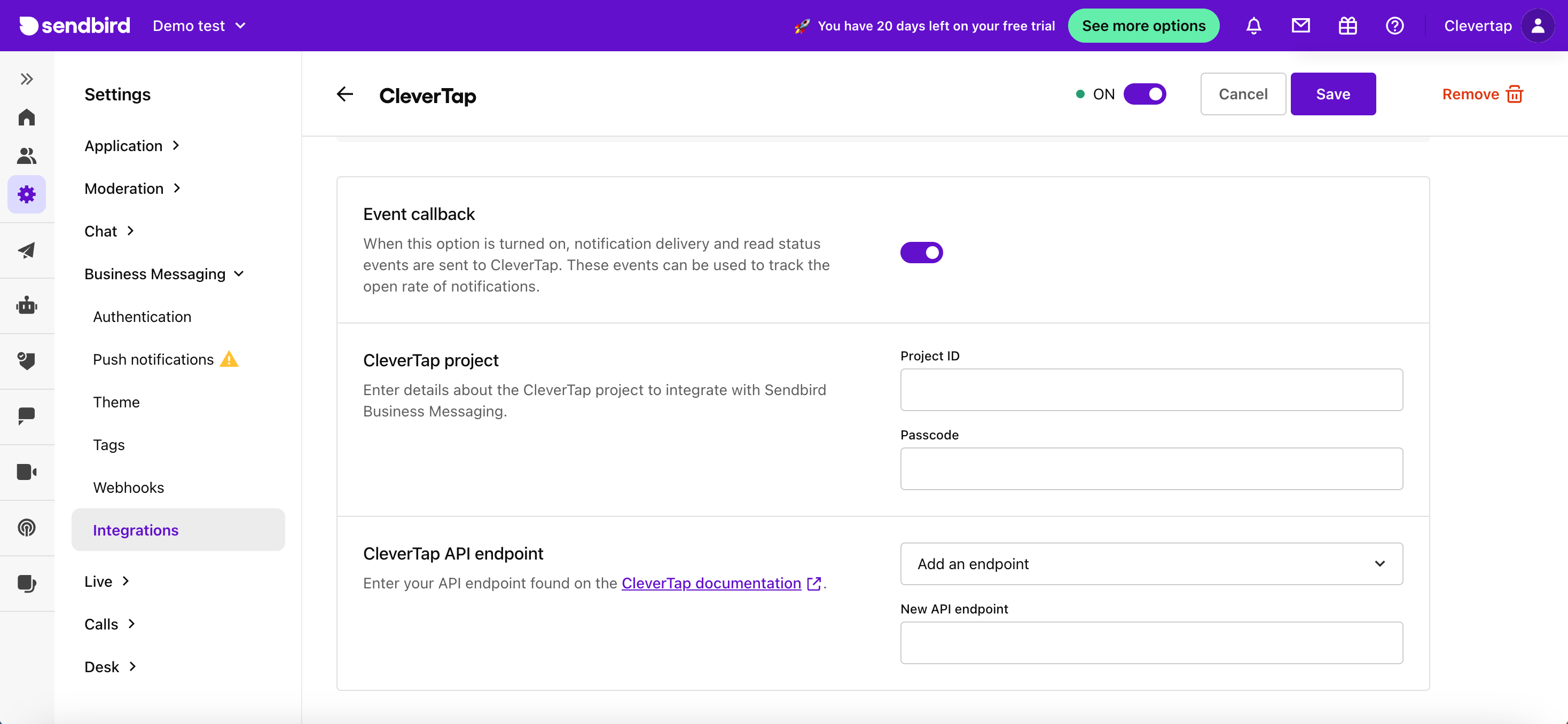
Task: Open Tags settings
Action: pos(109,445)
